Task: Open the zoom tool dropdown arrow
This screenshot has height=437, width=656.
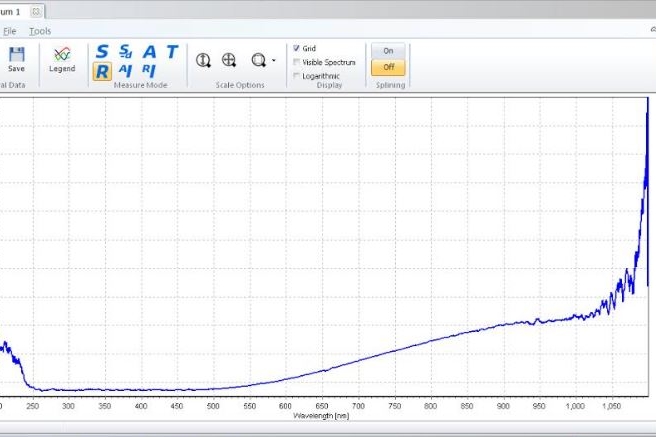Action: point(273,61)
